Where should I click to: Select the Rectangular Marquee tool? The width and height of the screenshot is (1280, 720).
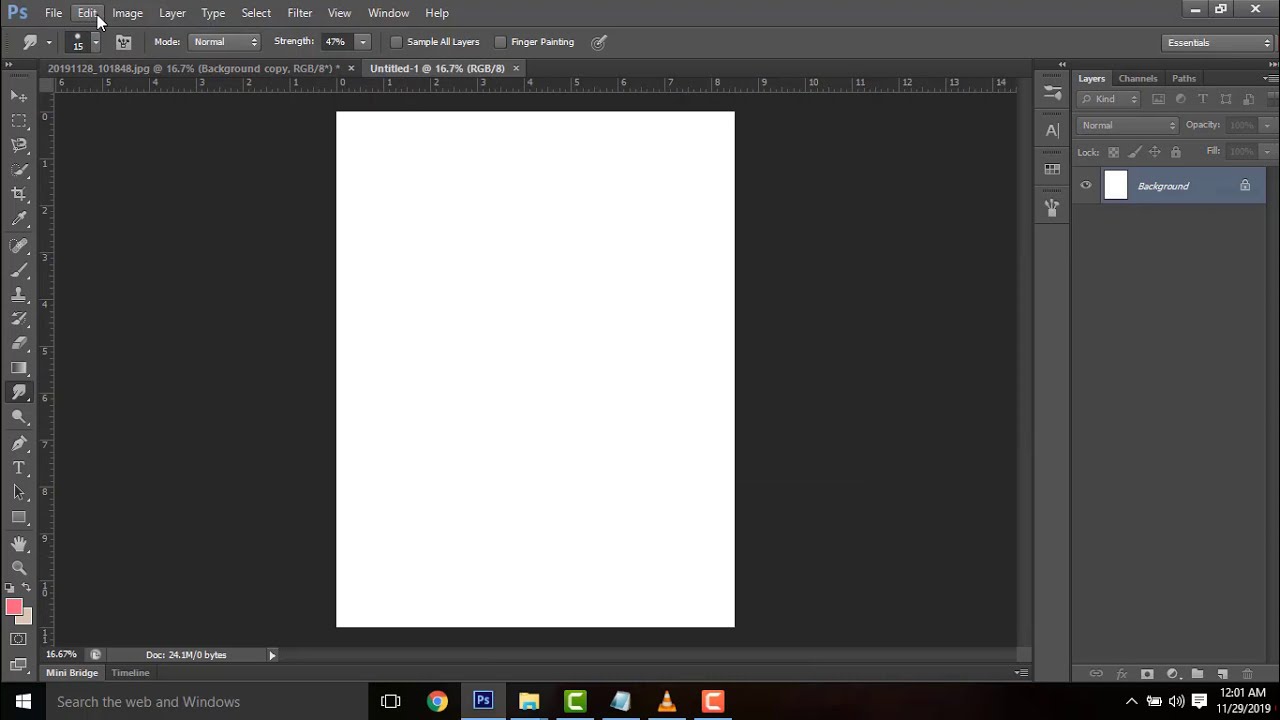click(19, 121)
